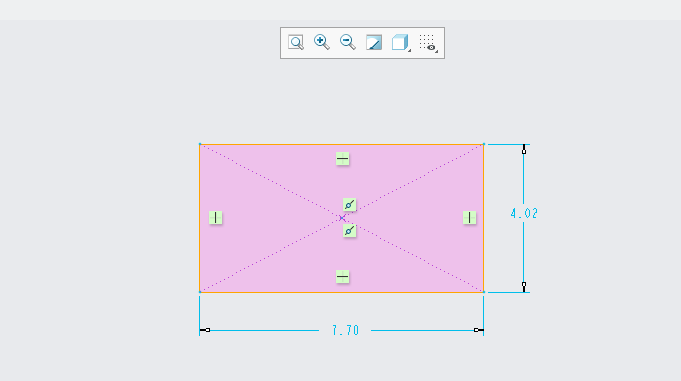The image size is (681, 381).
Task: Click the rectangle center point marker
Action: [342, 218]
